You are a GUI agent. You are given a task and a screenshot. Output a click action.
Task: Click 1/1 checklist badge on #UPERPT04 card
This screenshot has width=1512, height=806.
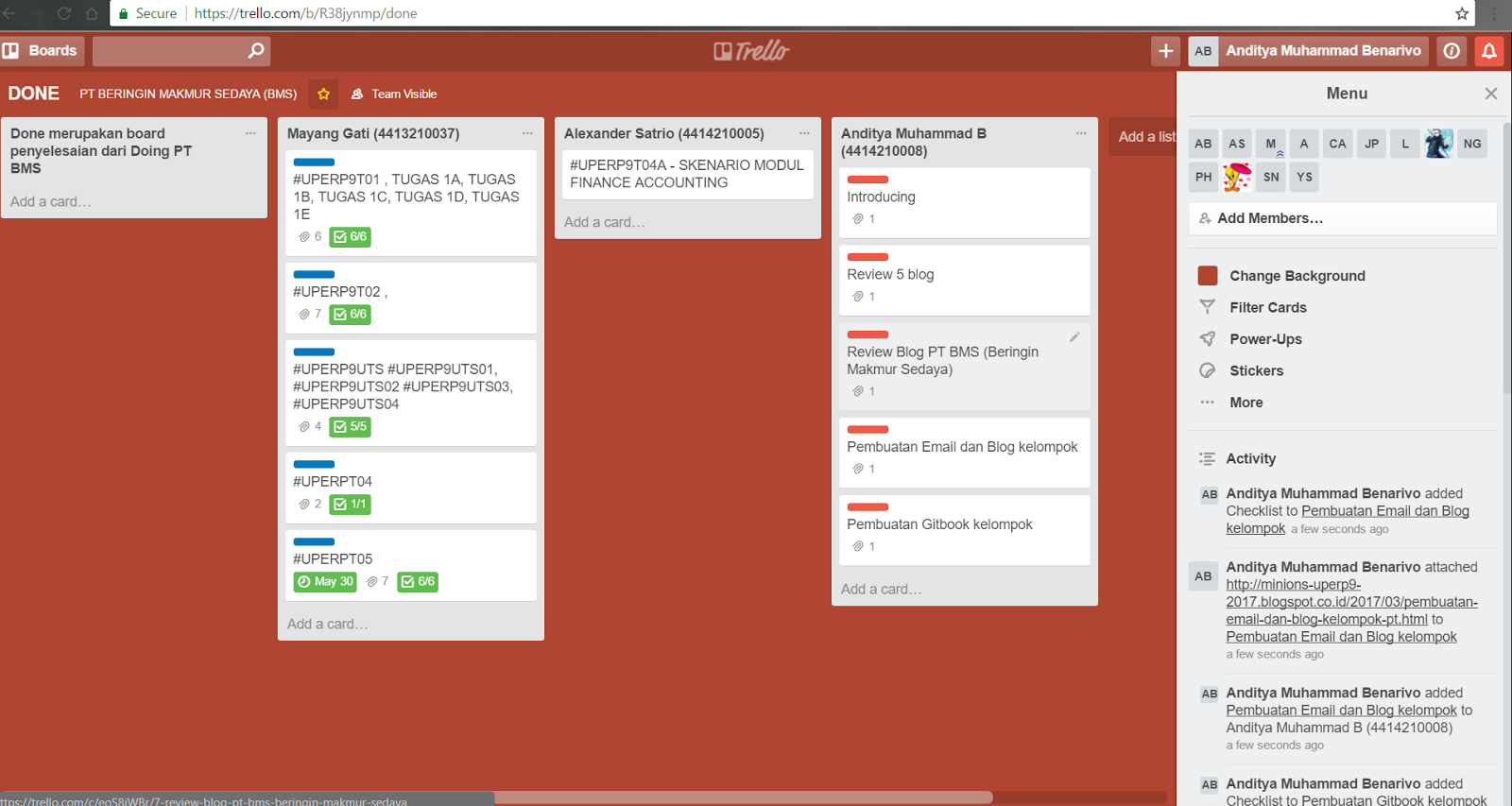[x=350, y=505]
